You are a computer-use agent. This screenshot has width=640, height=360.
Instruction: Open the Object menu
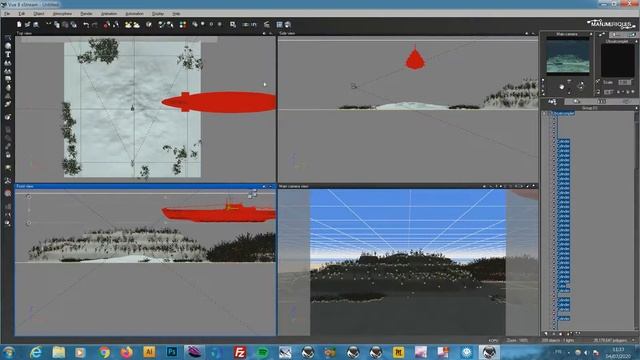coord(38,13)
